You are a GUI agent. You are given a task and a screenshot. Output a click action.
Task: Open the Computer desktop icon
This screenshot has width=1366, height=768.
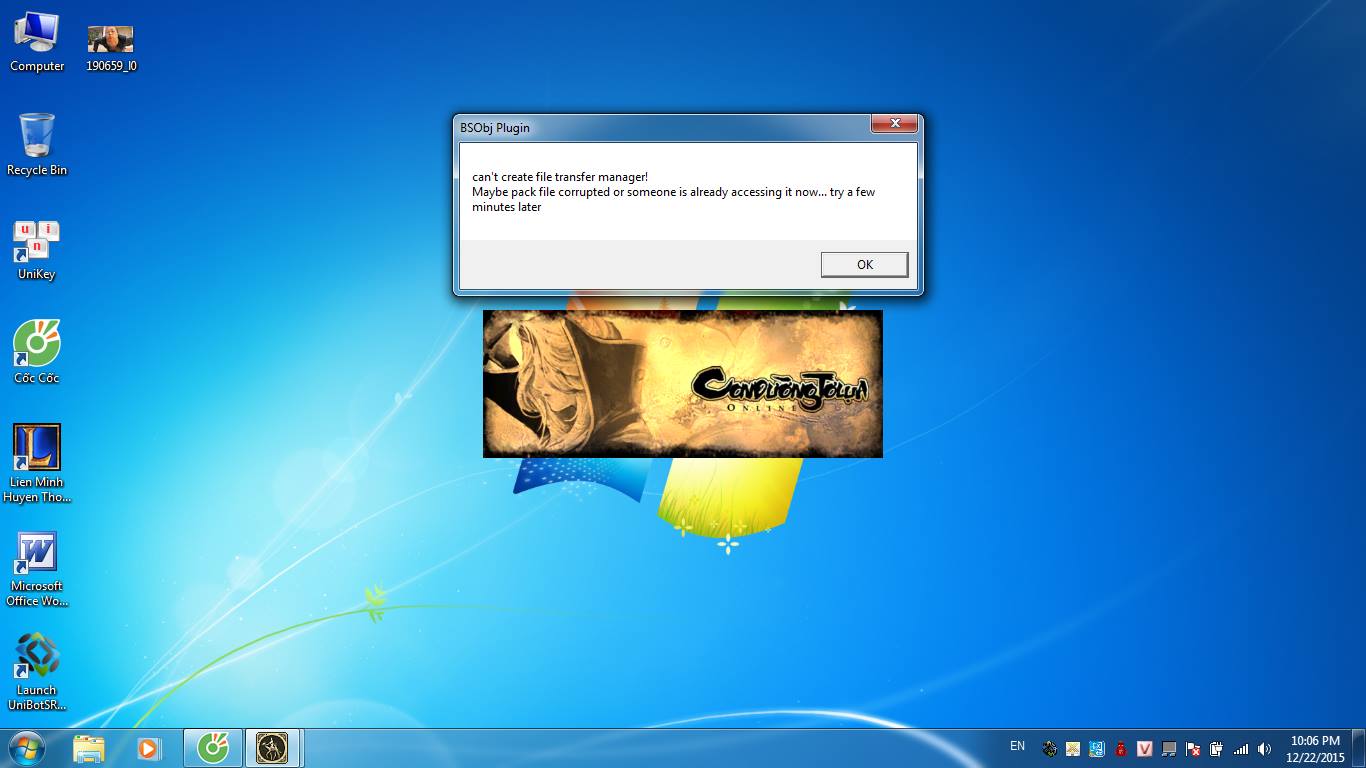coord(37,42)
